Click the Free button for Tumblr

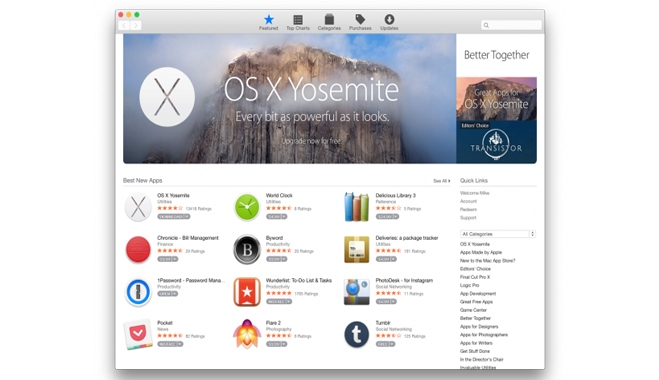385,344
